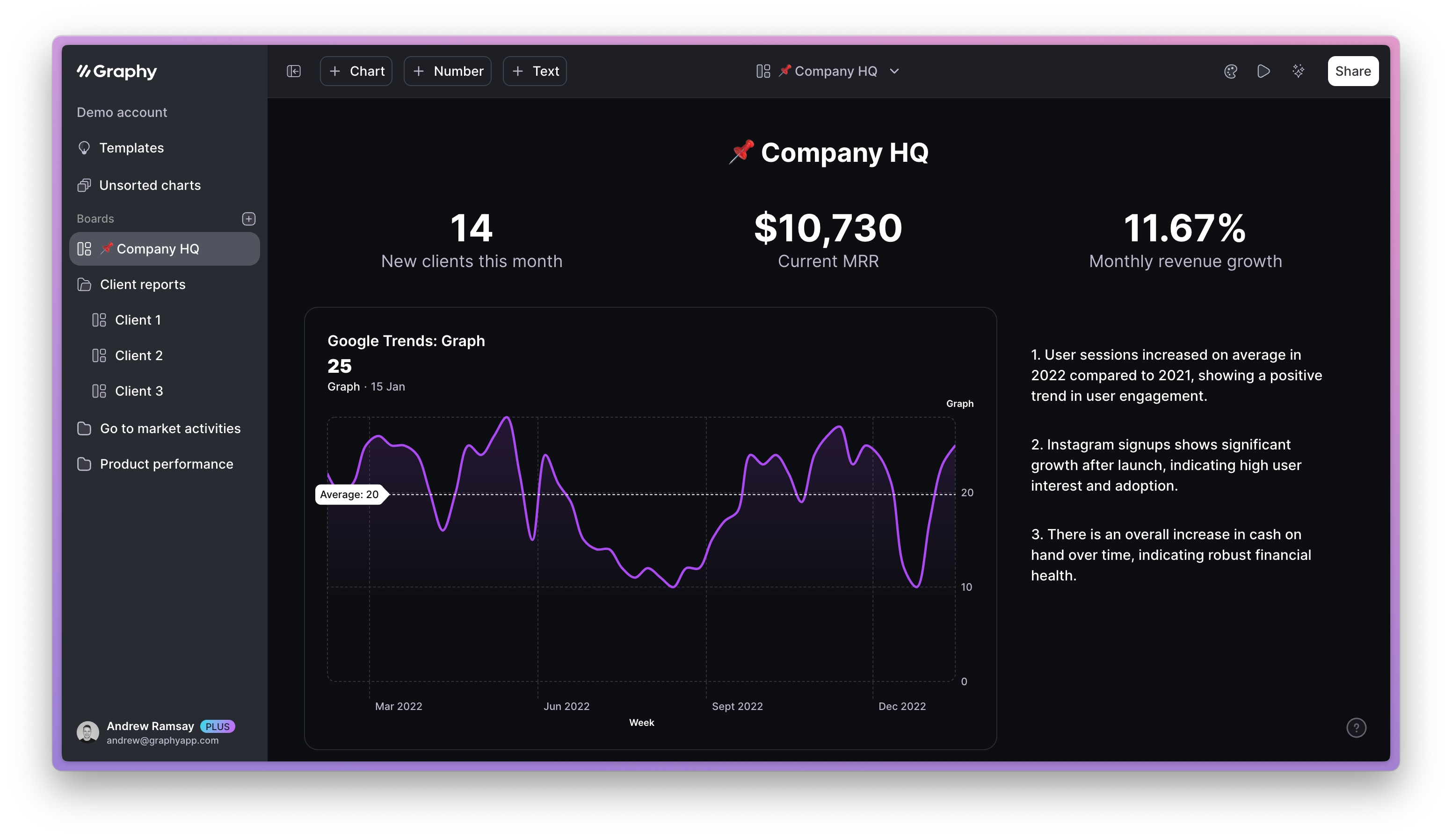Click the Share button

click(1352, 71)
